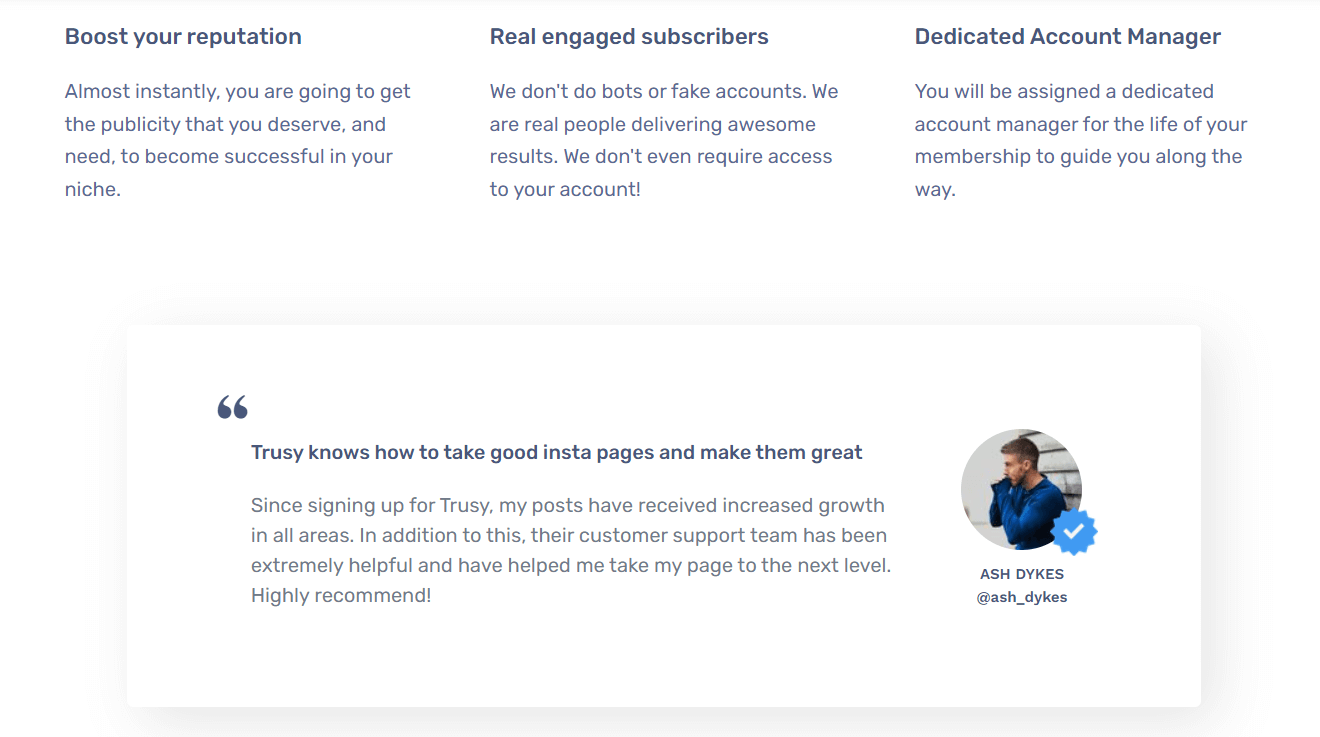Click the blue verified badge icon
The image size is (1320, 737).
tap(1074, 532)
